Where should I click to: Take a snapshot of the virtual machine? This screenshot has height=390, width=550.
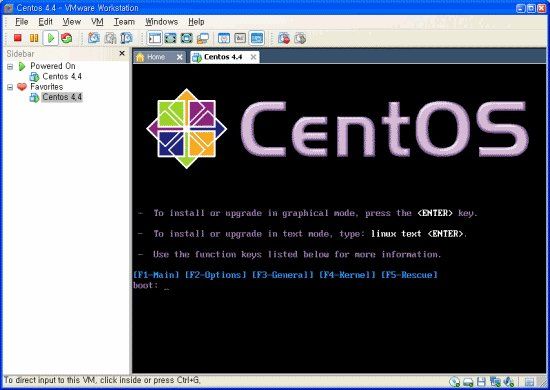click(94, 38)
